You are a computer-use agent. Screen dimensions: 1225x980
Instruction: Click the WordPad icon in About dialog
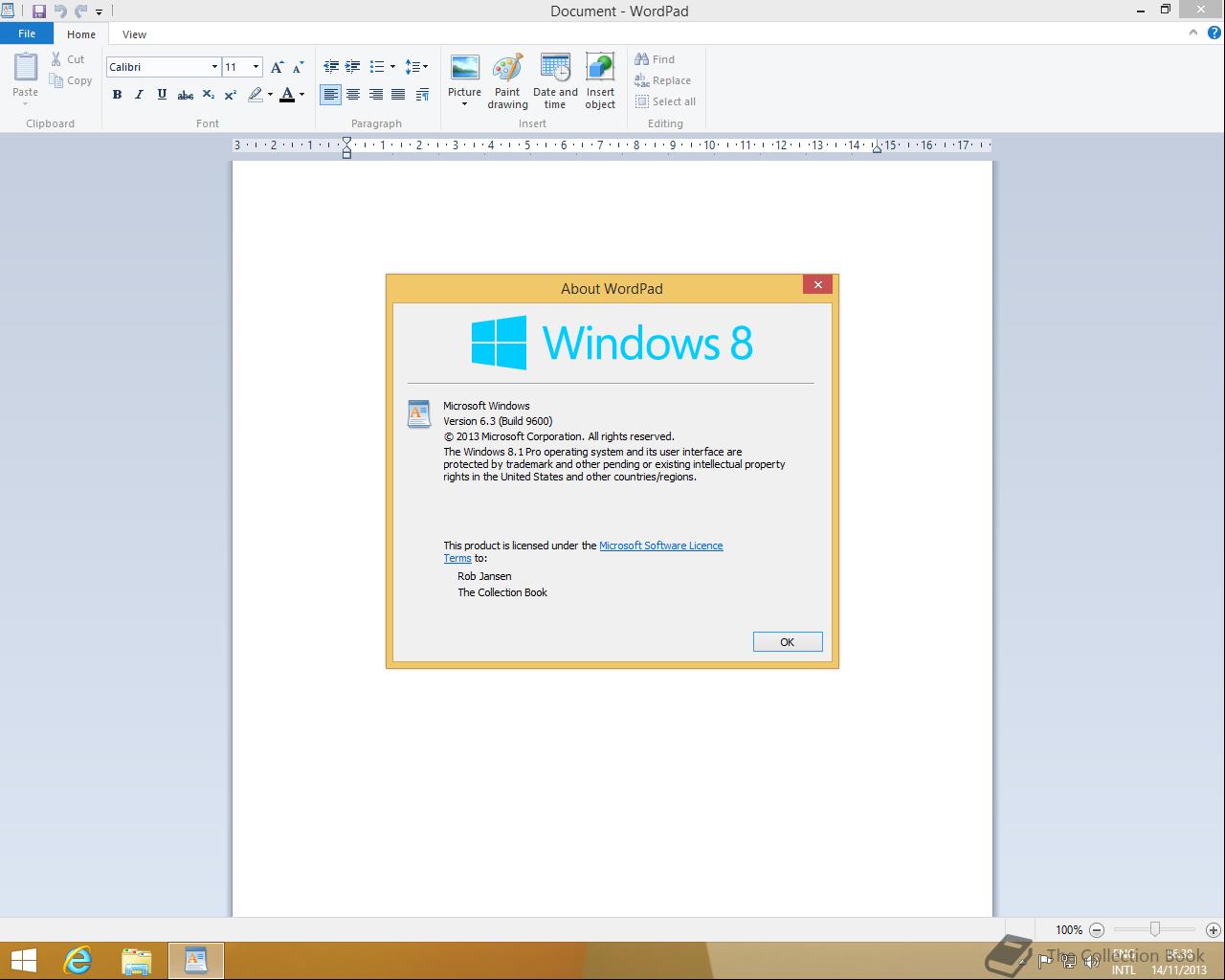[x=419, y=414]
